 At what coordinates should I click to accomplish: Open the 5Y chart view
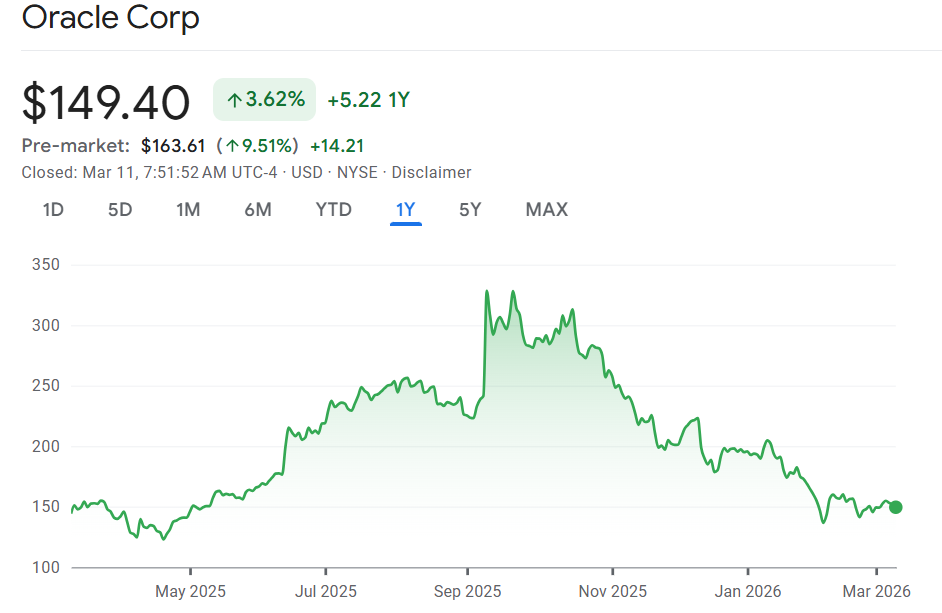[470, 209]
